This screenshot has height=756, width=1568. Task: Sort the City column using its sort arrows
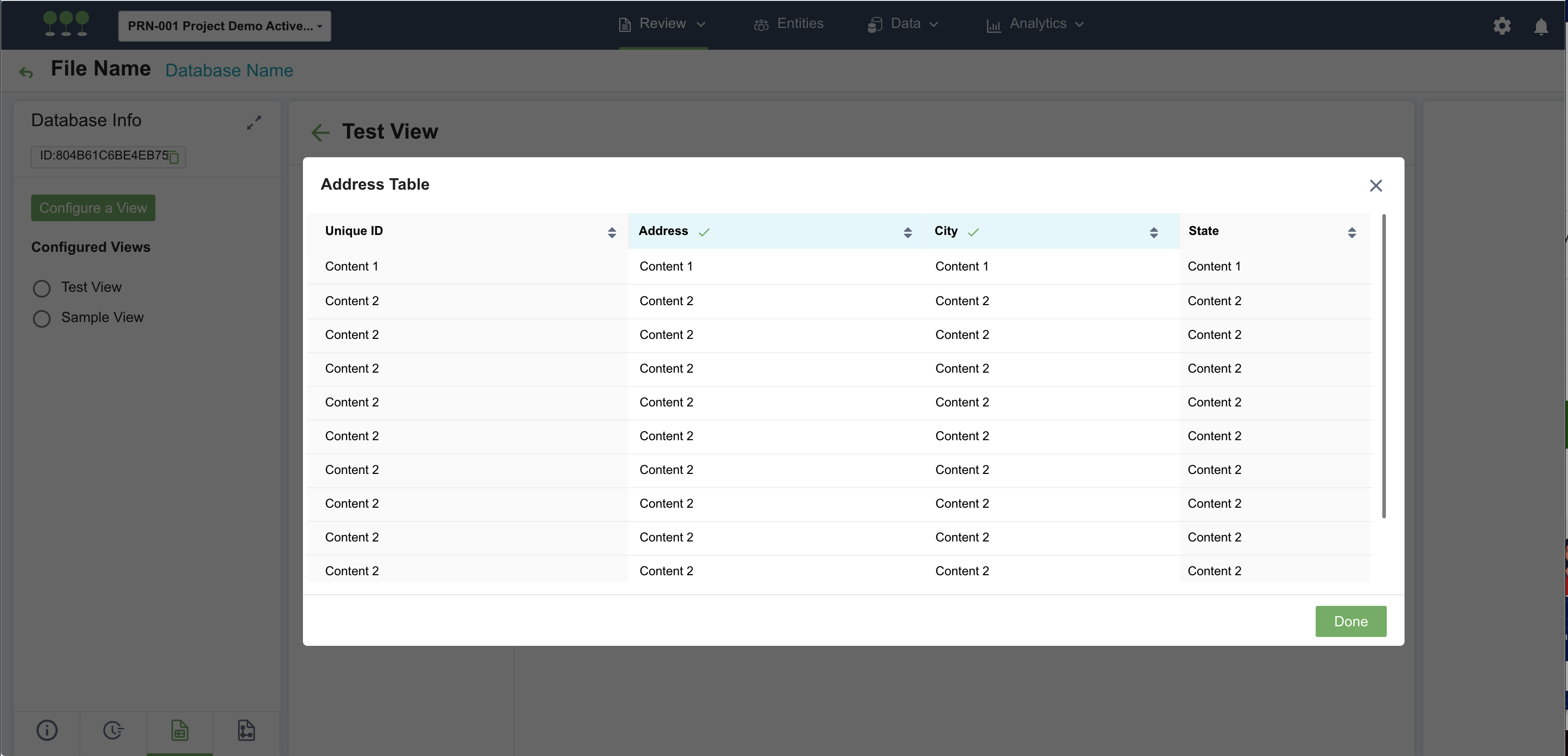coord(1154,232)
